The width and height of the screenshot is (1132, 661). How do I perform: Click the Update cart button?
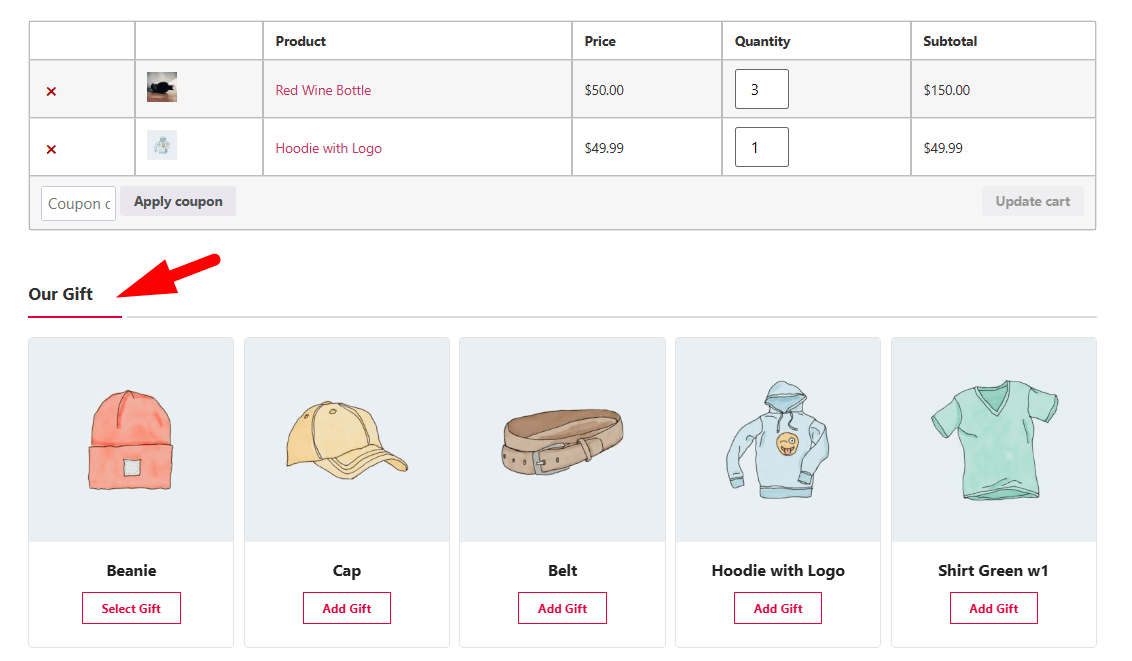(1033, 201)
